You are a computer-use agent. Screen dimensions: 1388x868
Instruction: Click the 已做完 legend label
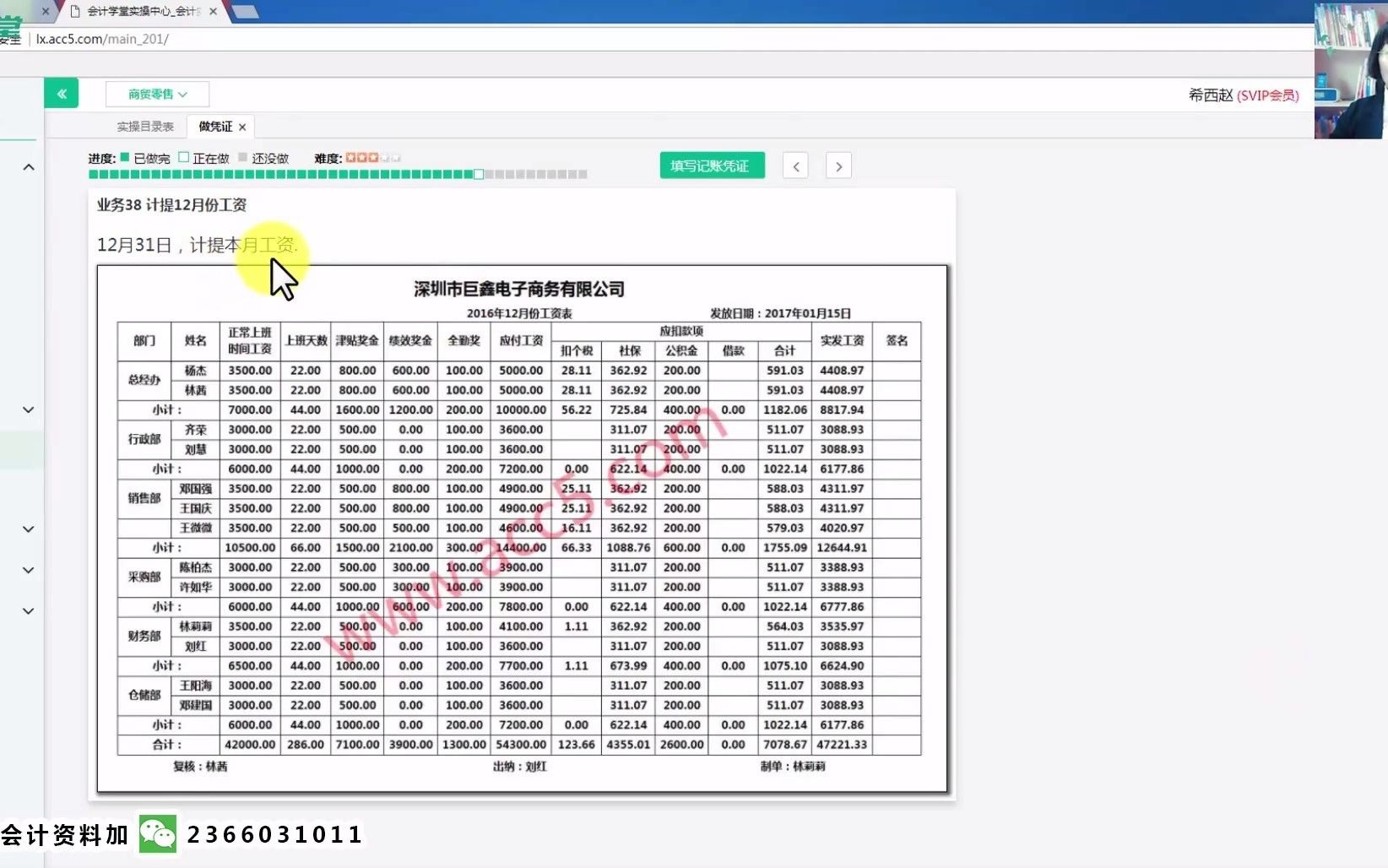coord(152,158)
